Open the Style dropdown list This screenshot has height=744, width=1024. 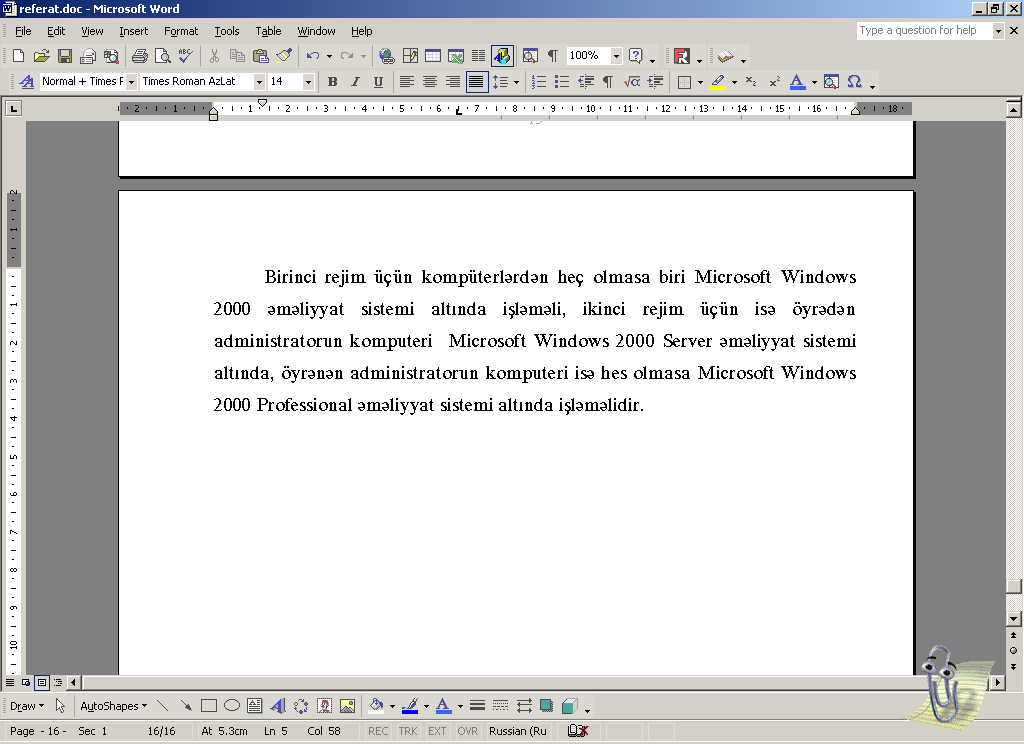[131, 82]
